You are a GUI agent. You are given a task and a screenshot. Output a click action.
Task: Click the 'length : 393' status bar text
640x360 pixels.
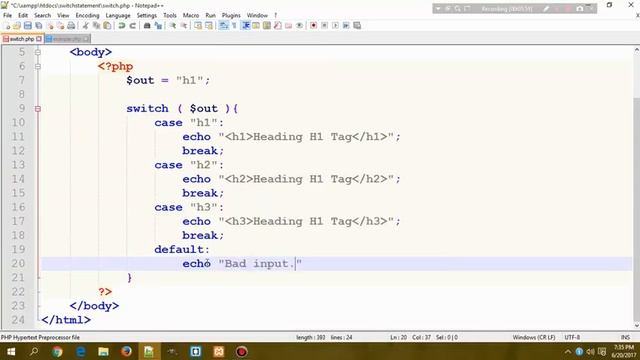(311, 338)
